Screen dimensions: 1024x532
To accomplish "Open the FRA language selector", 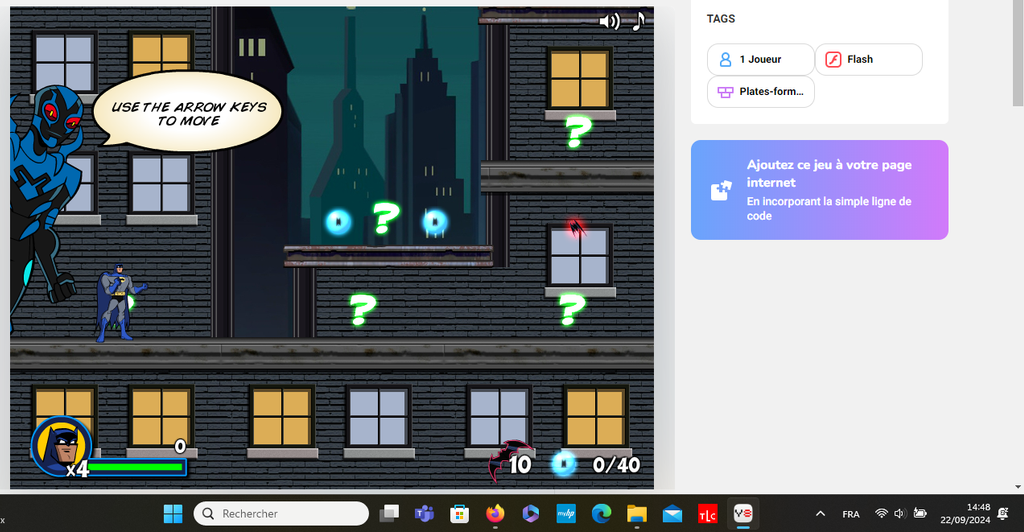I will pos(851,513).
